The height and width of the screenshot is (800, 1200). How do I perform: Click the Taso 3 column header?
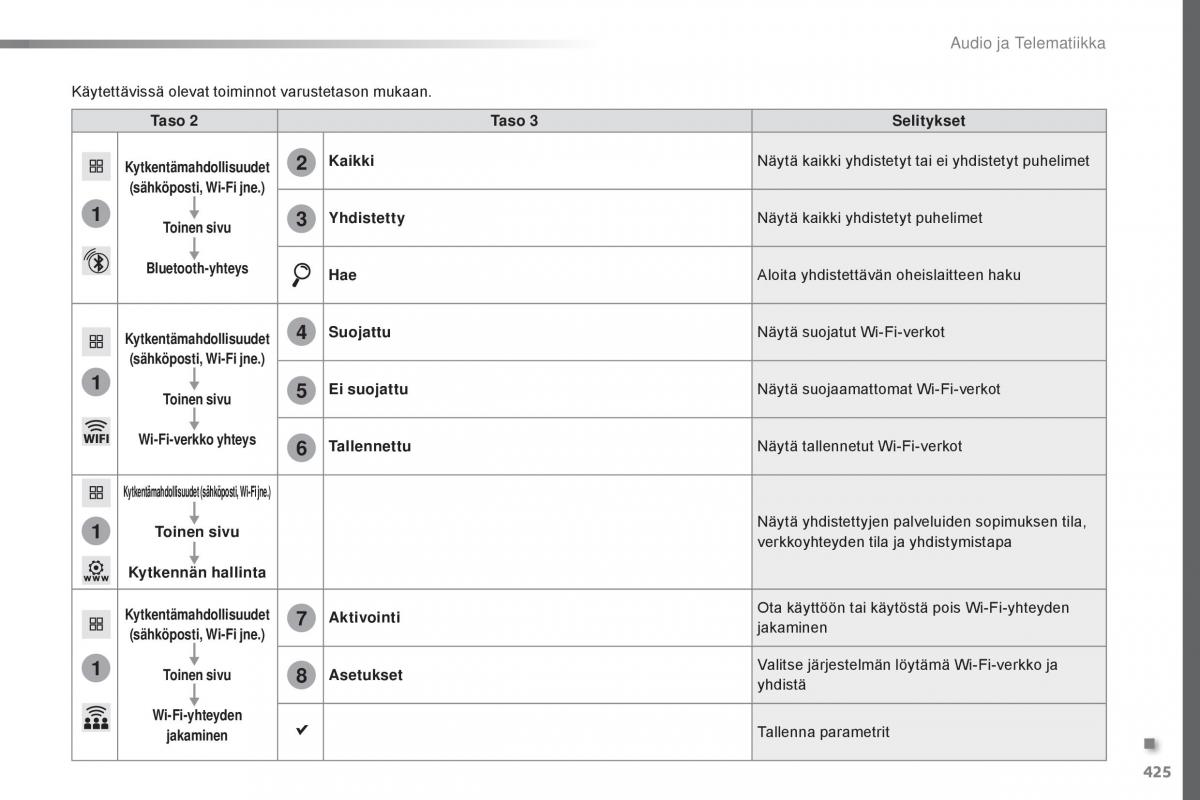(x=514, y=121)
